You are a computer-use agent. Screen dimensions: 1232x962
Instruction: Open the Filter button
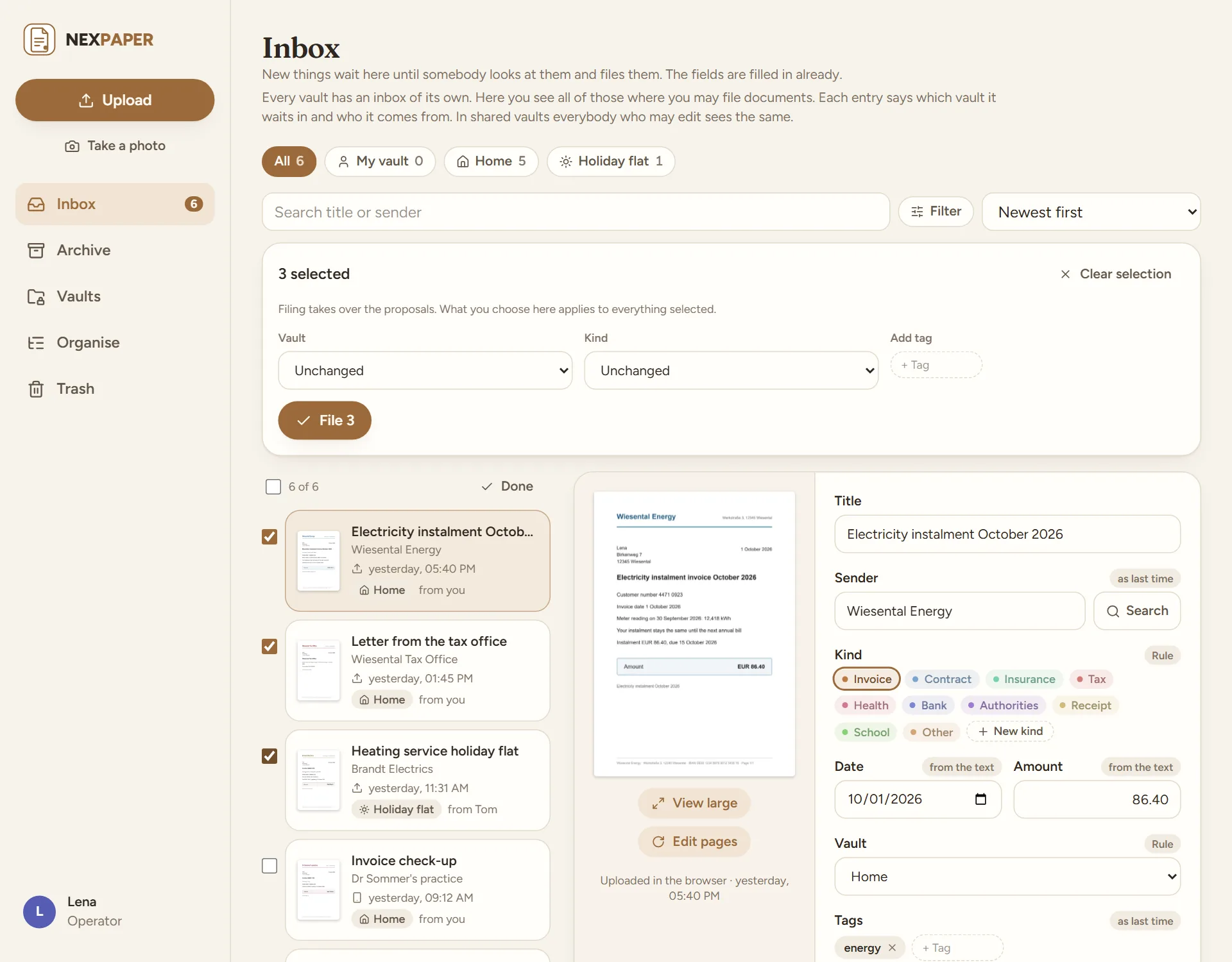936,212
